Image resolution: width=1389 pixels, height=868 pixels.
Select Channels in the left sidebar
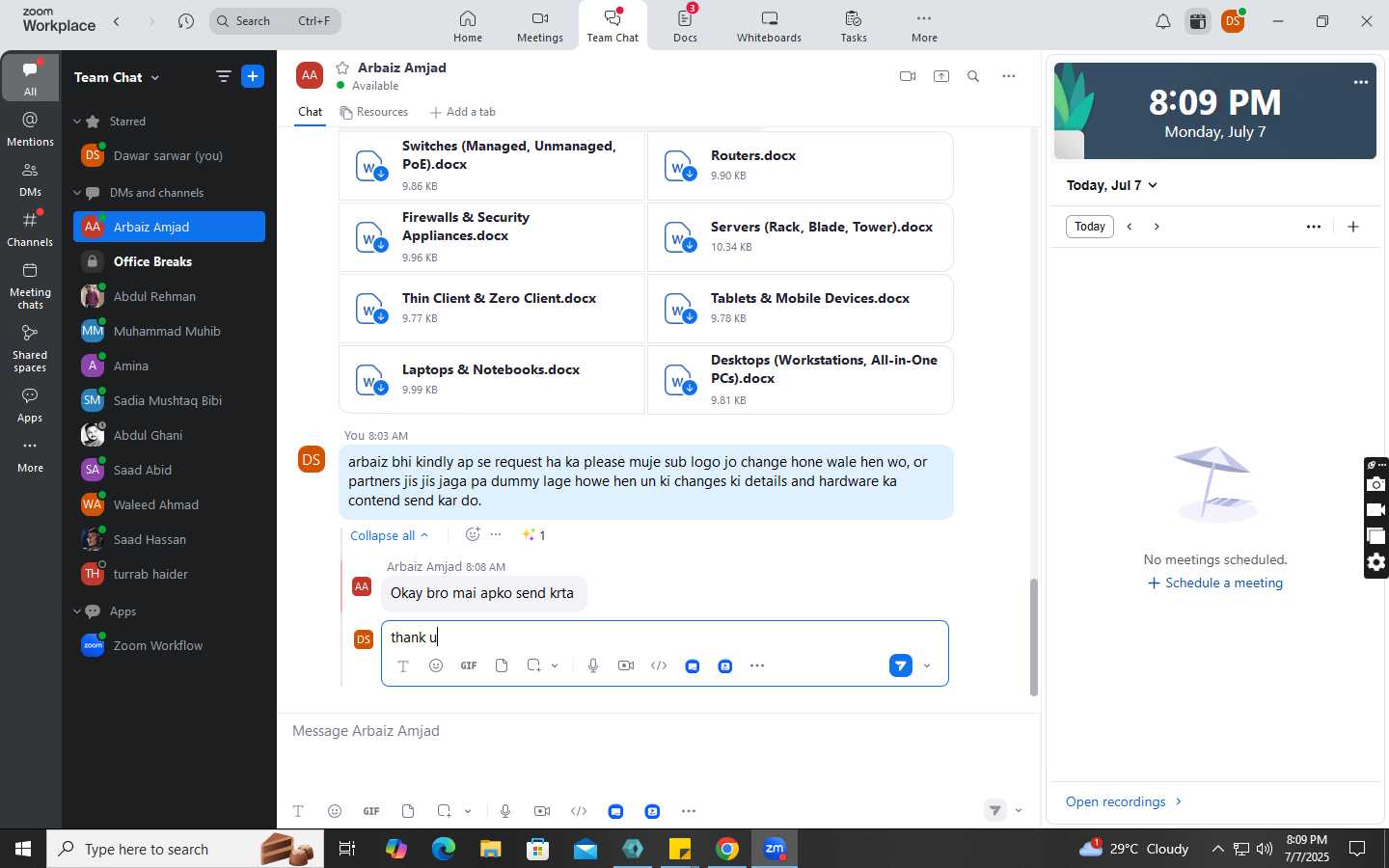click(30, 229)
